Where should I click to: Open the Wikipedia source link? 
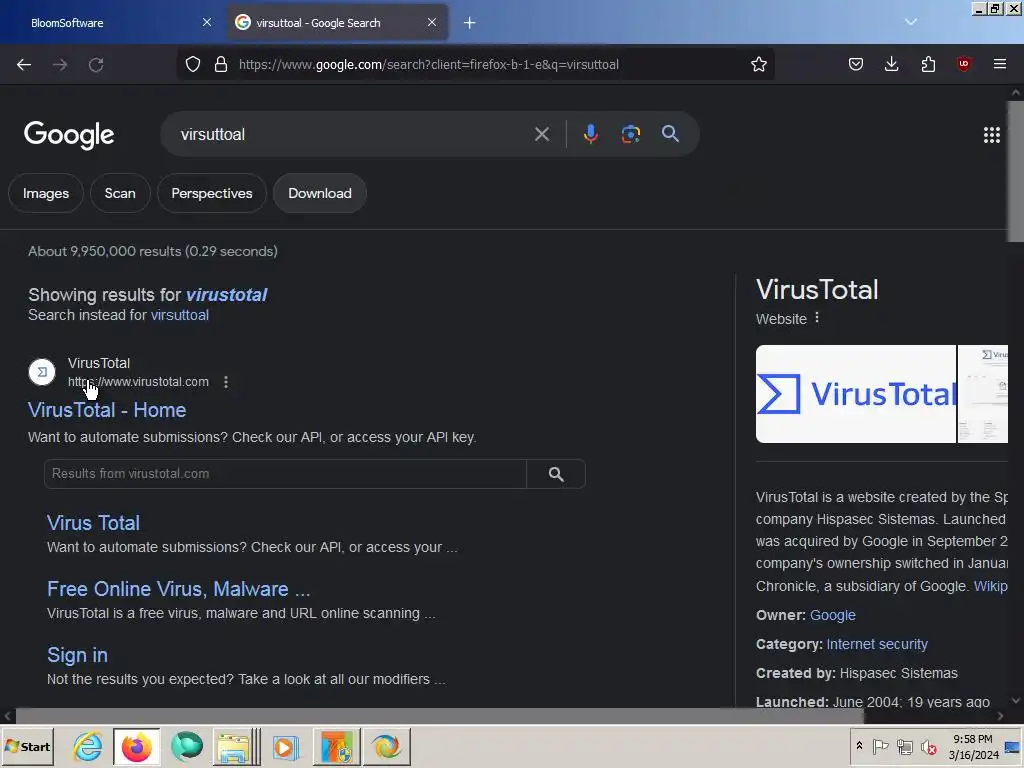click(x=990, y=586)
